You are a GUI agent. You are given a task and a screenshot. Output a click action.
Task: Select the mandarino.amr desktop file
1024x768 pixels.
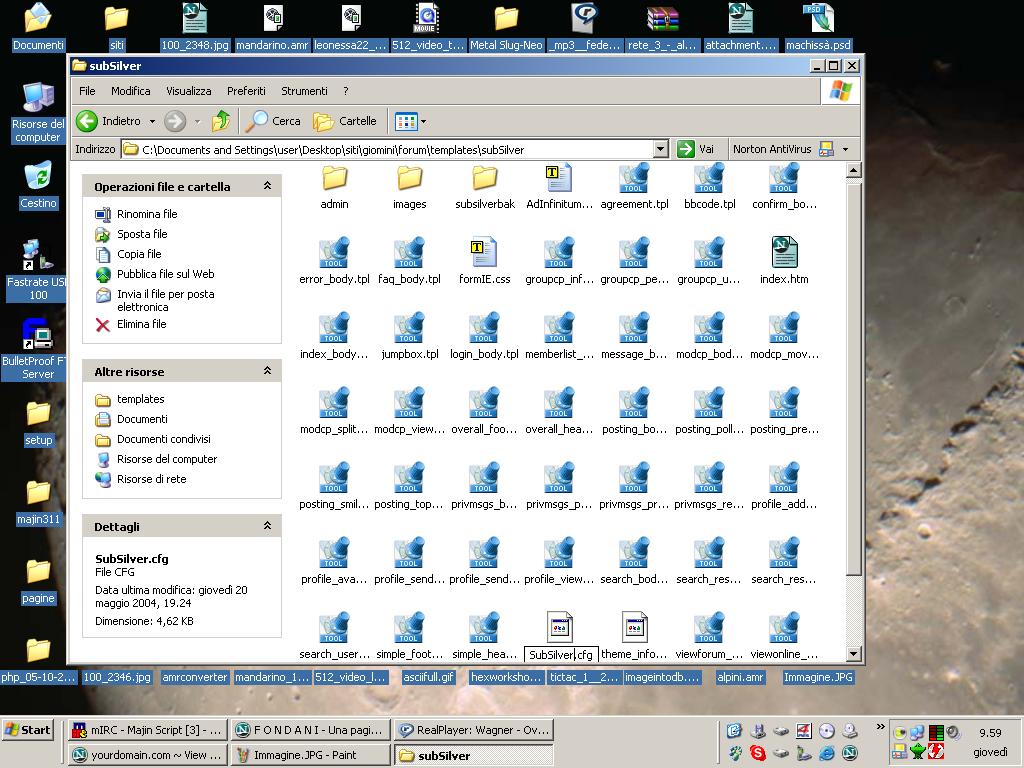[273, 18]
